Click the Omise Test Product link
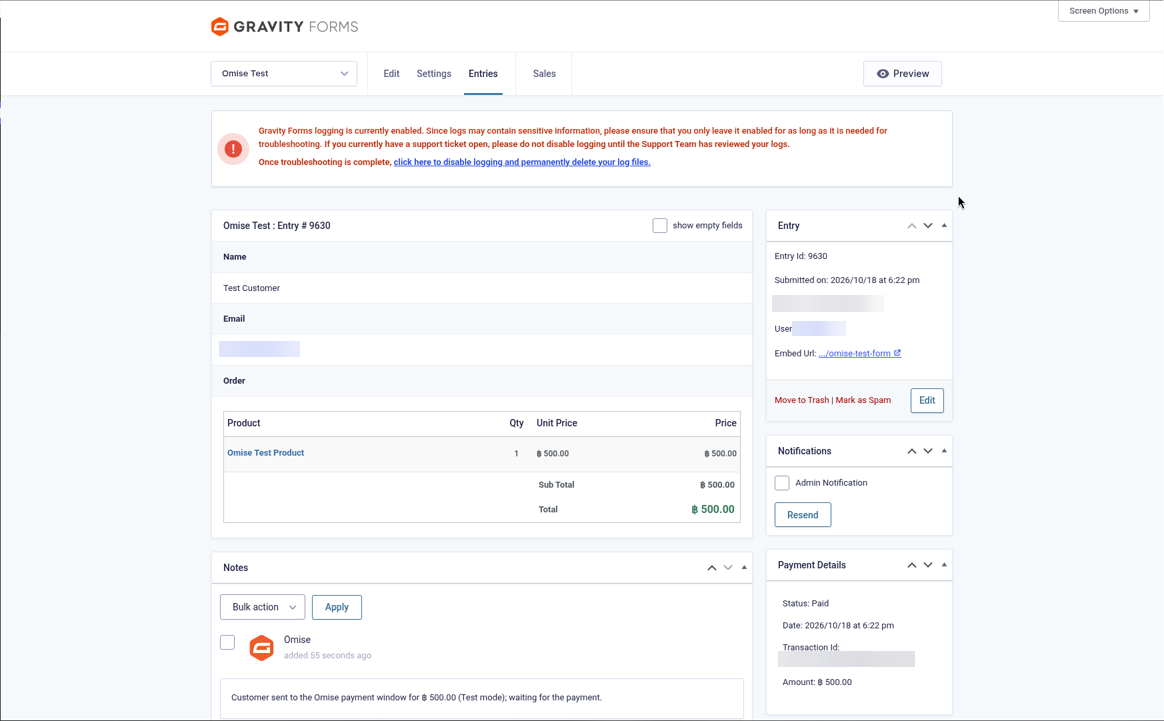The height and width of the screenshot is (721, 1164). click(x=266, y=453)
